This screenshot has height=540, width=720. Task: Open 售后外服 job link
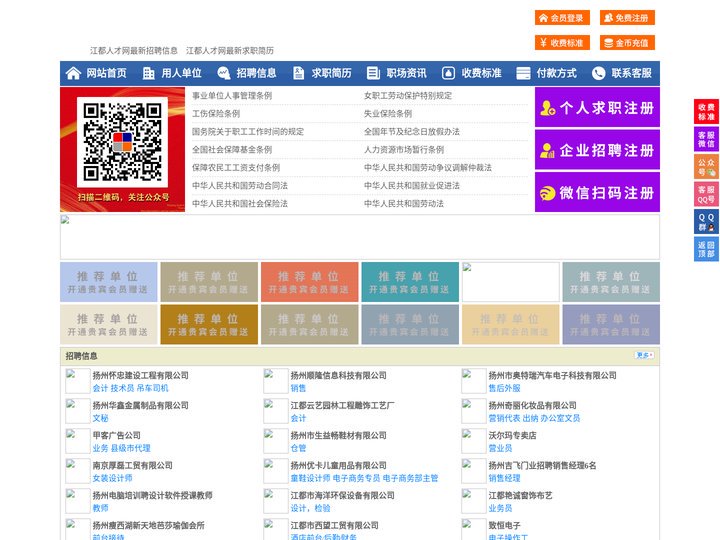coord(504,388)
